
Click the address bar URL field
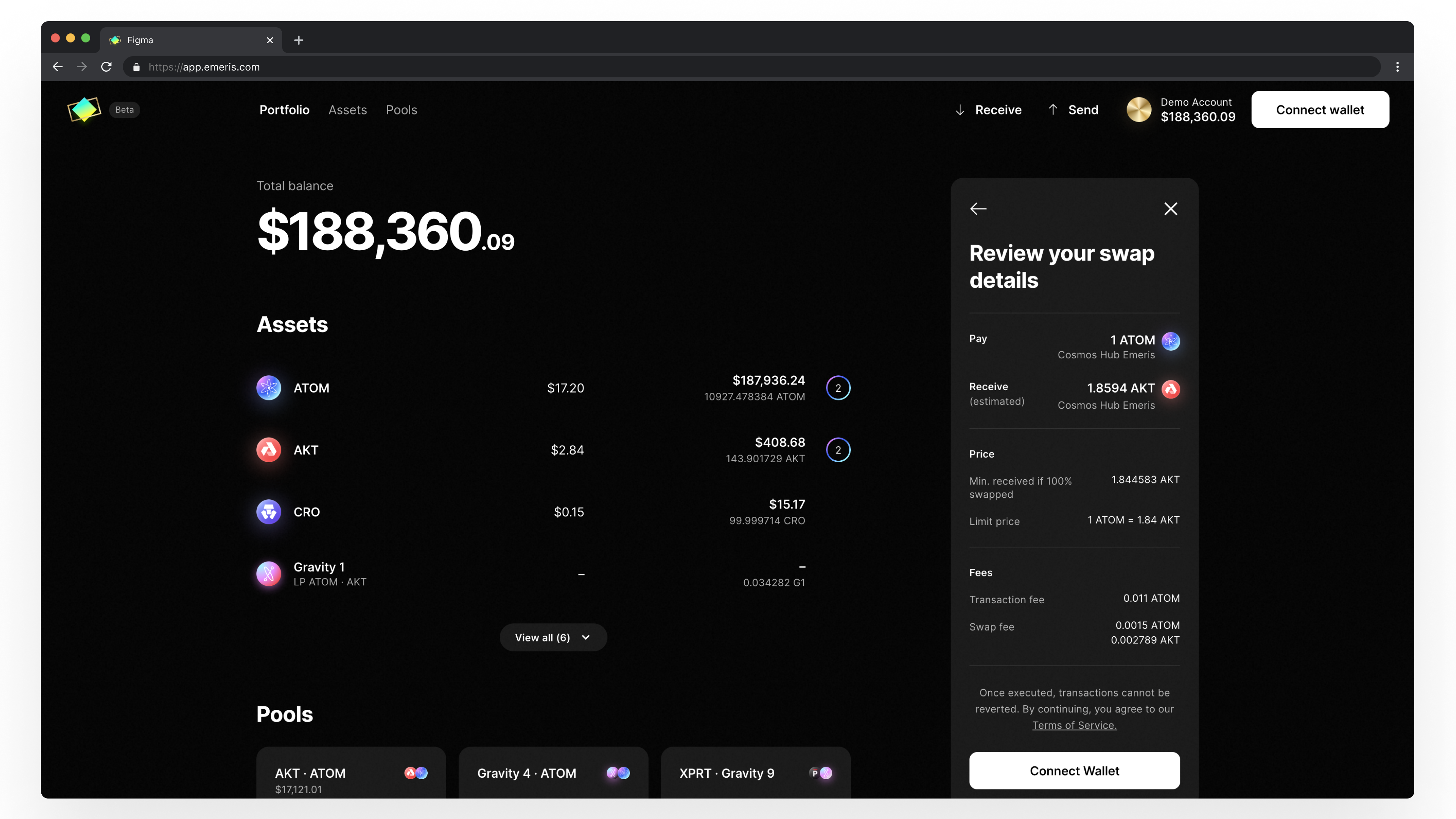pos(752,67)
